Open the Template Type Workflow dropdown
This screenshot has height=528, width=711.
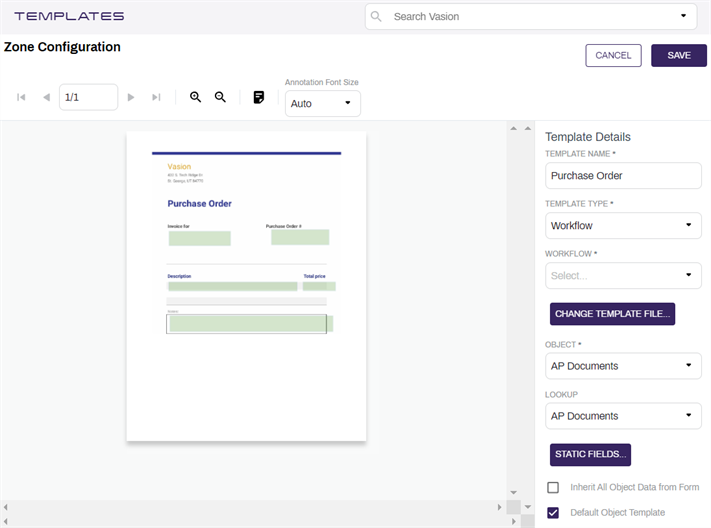pos(623,225)
